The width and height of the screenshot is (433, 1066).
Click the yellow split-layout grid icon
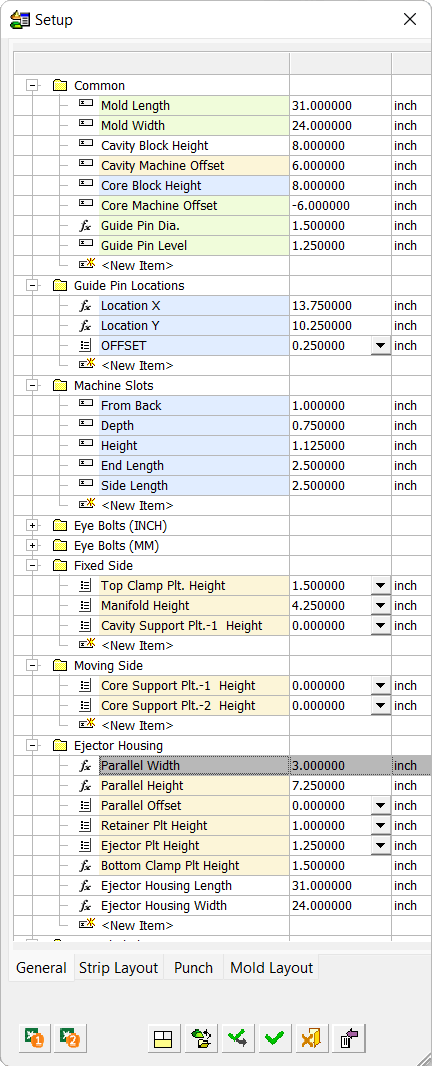click(163, 1038)
